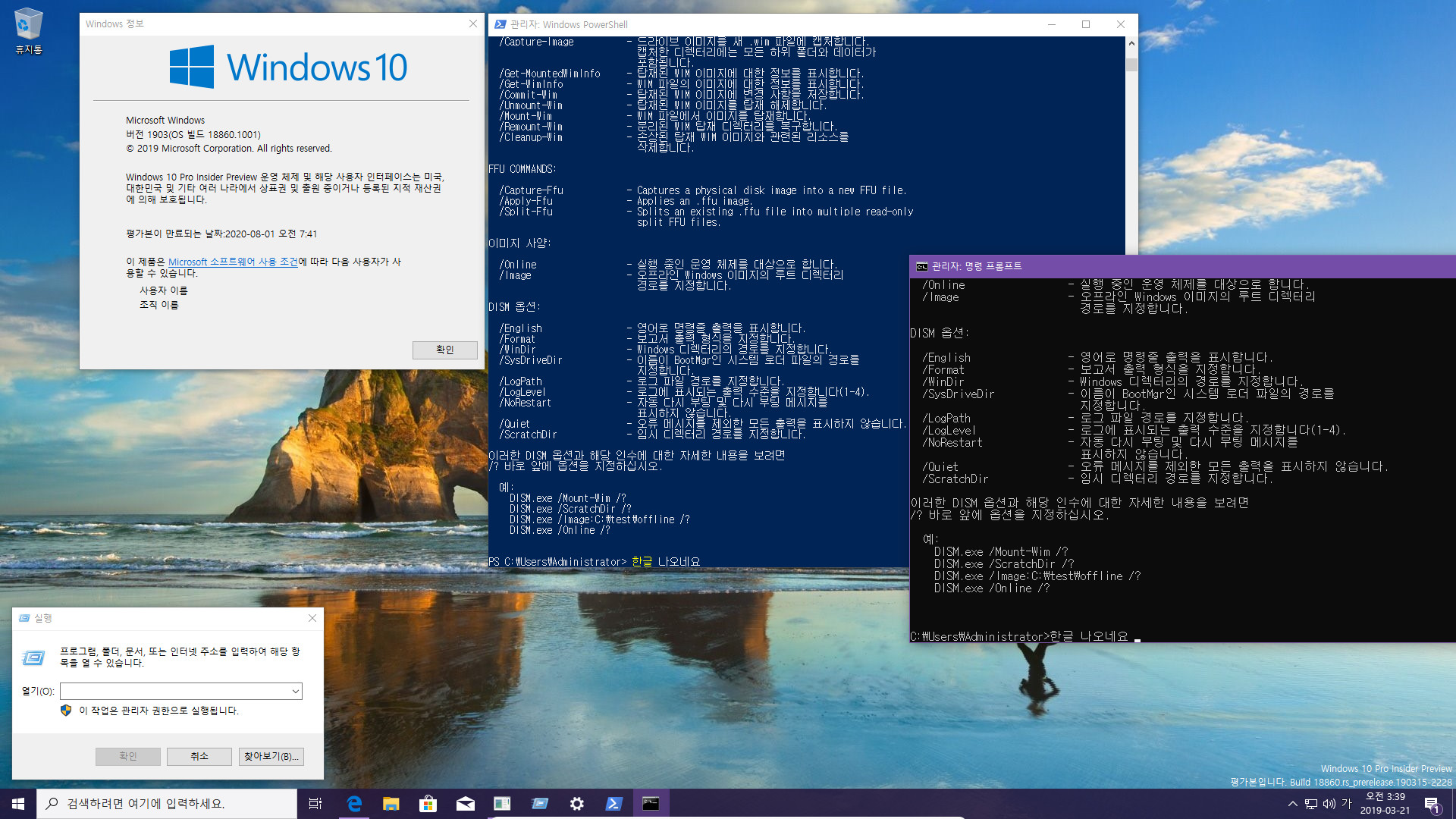Show hidden system tray icons
The width and height of the screenshot is (1456, 819).
[1292, 804]
